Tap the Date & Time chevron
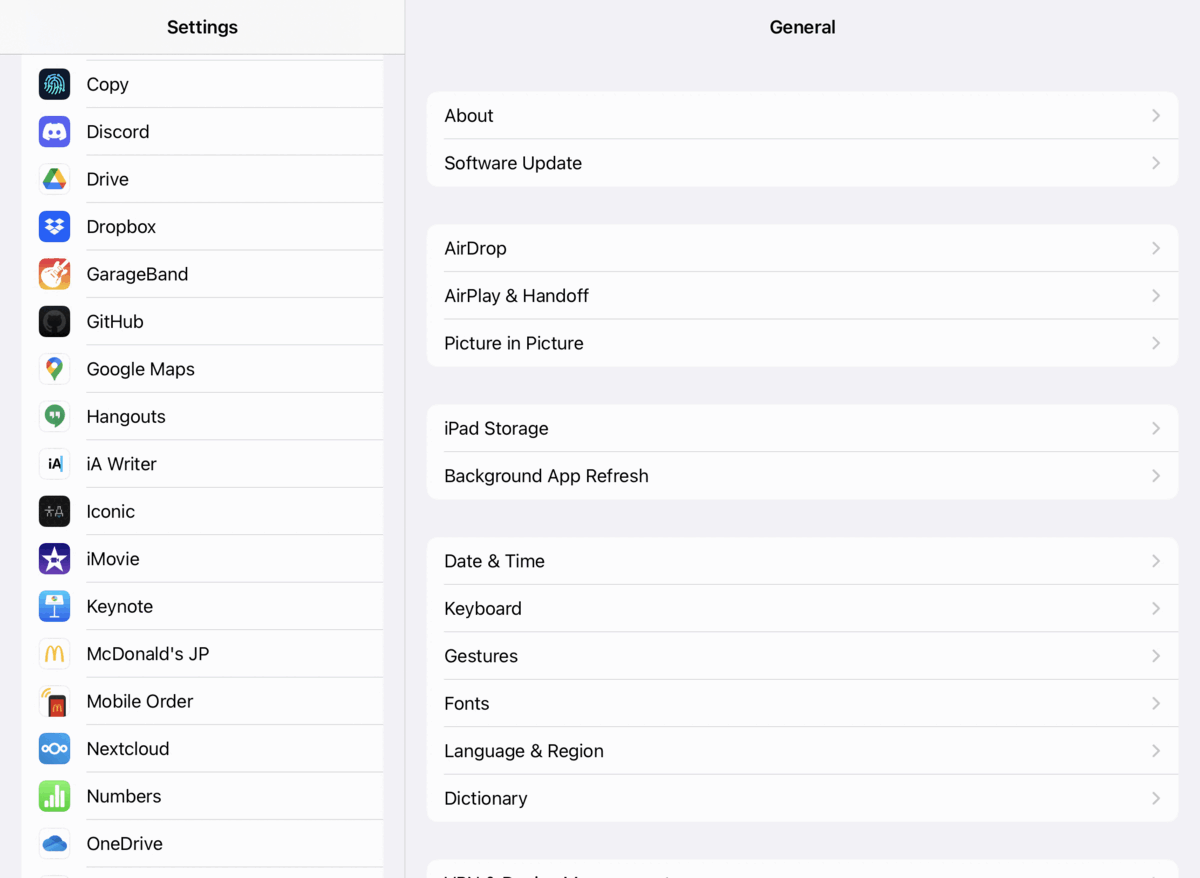Screen dimensions: 1200x878 (1156, 561)
